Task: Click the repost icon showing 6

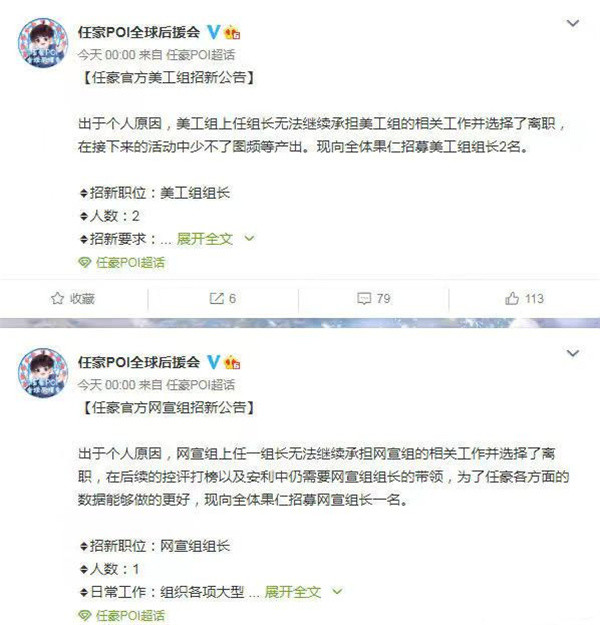Action: tap(216, 298)
